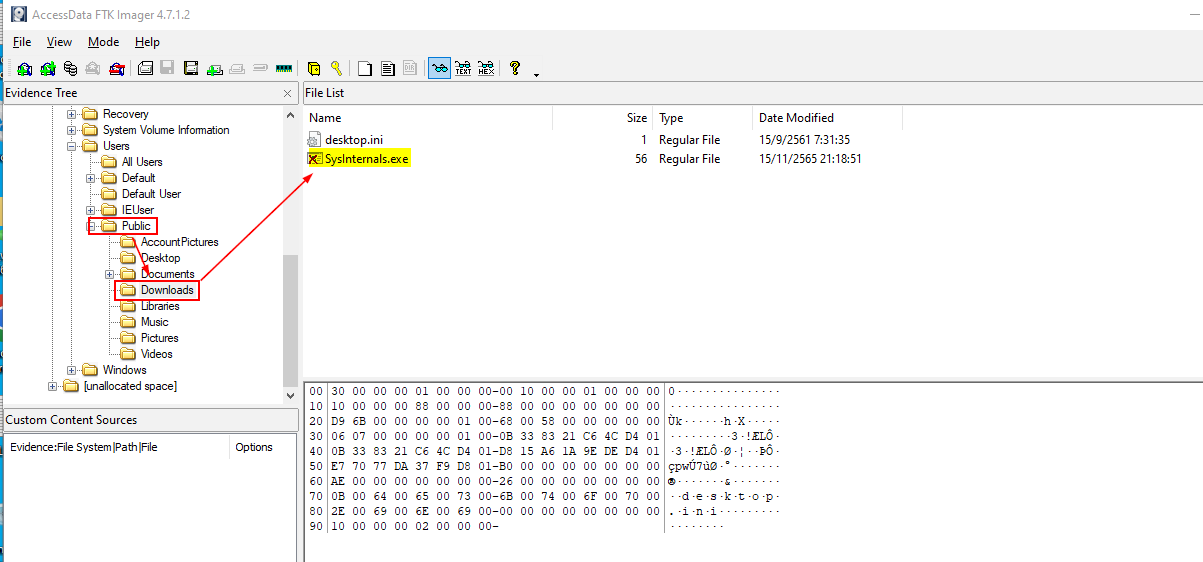Open the Help menu
Viewport: 1203px width, 562px height.
click(x=147, y=42)
